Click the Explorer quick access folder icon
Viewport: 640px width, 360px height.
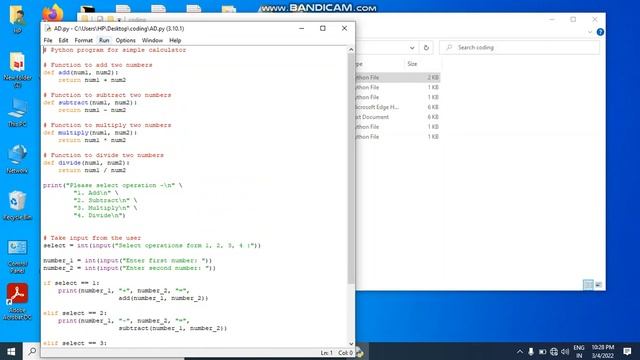(x=84, y=19)
